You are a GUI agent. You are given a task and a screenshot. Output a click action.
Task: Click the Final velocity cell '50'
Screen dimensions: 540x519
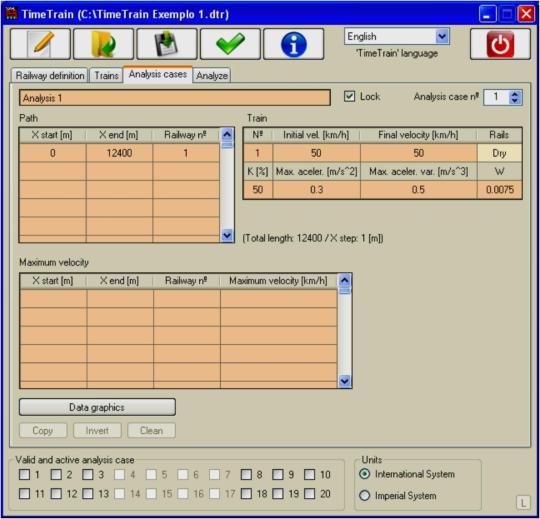coord(418,153)
